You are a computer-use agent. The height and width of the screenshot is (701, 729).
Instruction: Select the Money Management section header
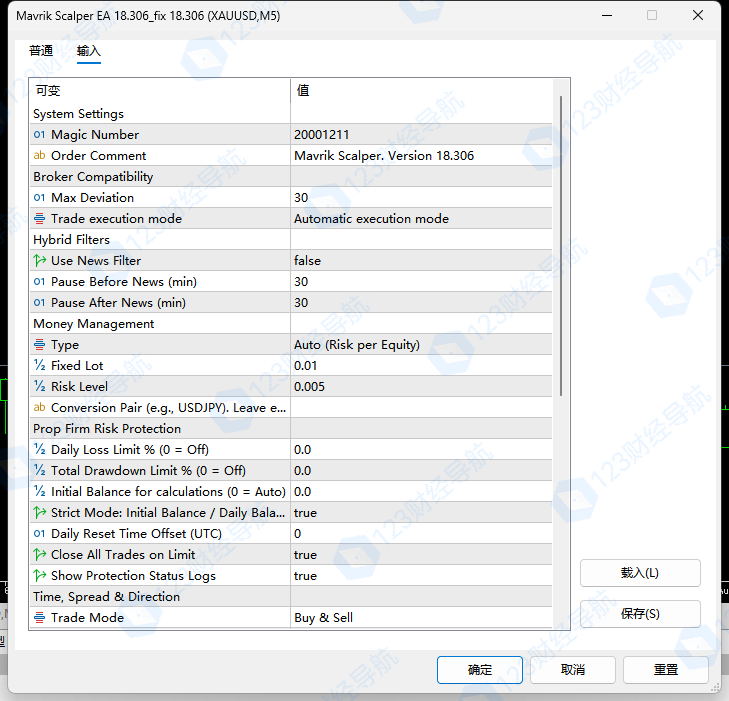click(x=93, y=324)
